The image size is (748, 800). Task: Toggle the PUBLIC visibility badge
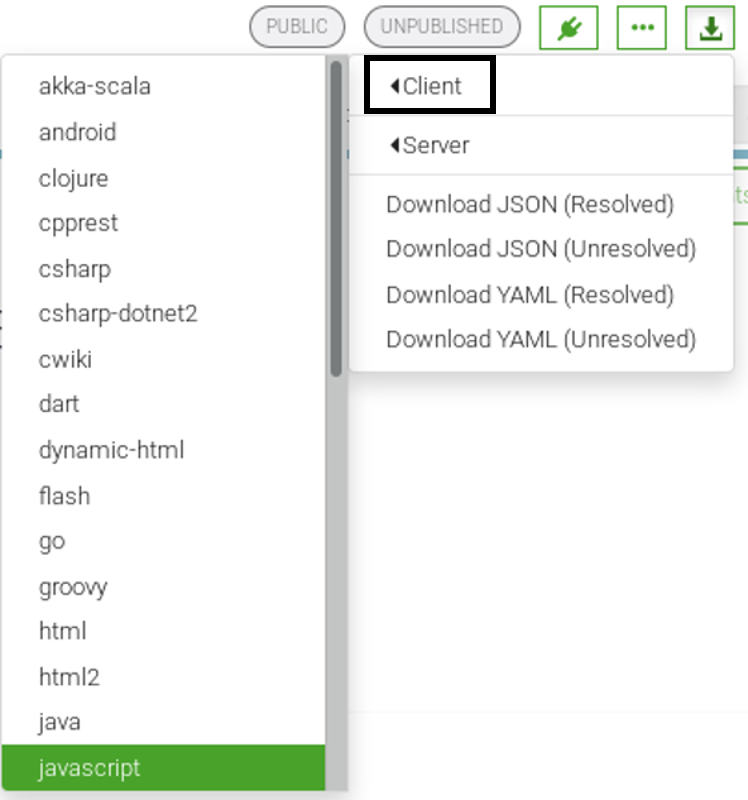point(297,27)
